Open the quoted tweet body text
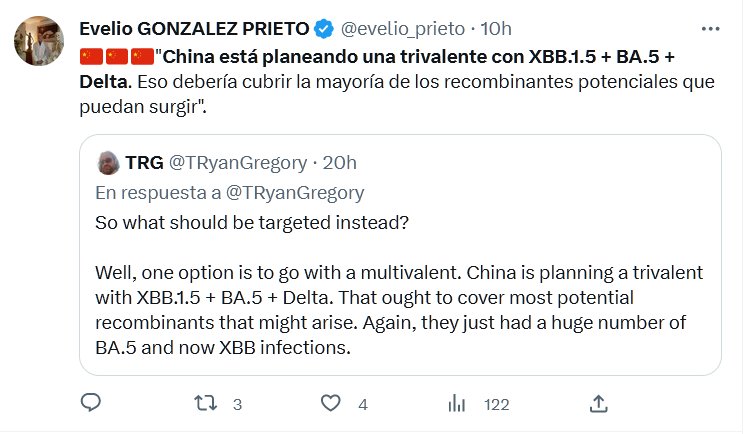The height and width of the screenshot is (434, 744). (x=400, y=297)
